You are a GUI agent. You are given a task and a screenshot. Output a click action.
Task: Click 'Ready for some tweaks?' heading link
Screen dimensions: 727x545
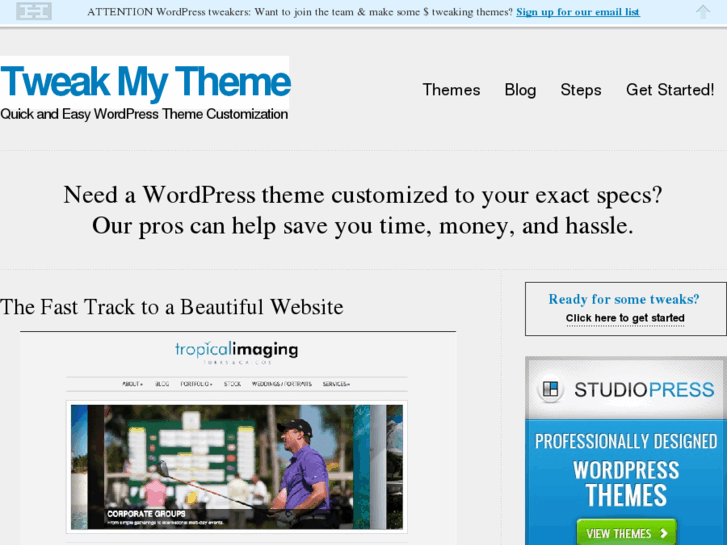pos(624,299)
